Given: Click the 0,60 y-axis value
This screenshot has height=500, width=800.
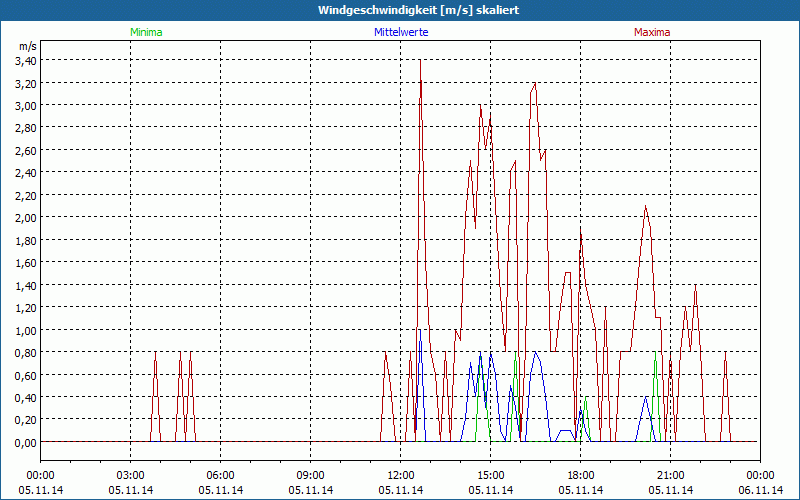Looking at the screenshot, I should coord(26,375).
